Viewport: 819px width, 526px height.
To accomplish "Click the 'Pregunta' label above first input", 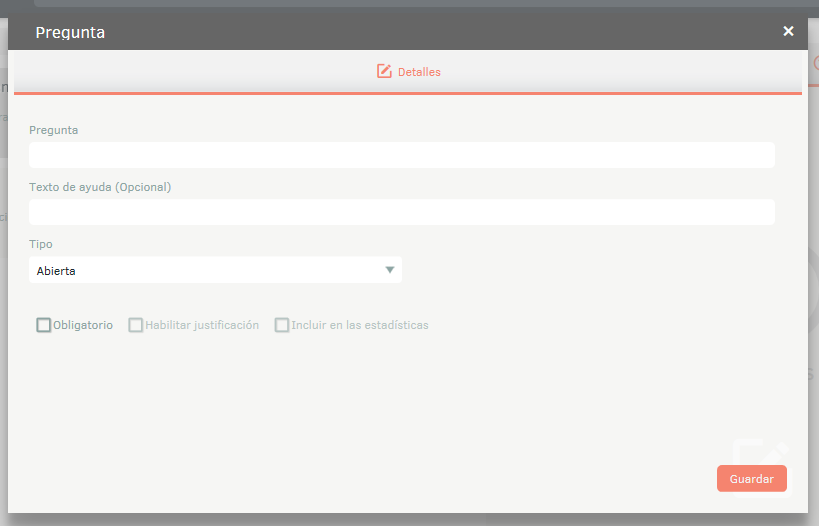I will pos(54,130).
